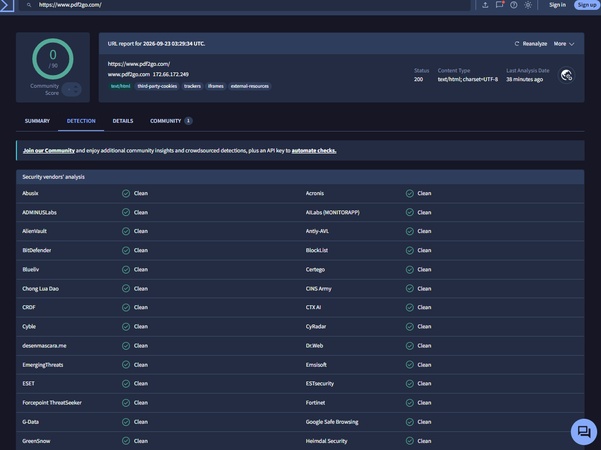The height and width of the screenshot is (450, 601).
Task: Click the iframes tag
Action: pos(216,86)
